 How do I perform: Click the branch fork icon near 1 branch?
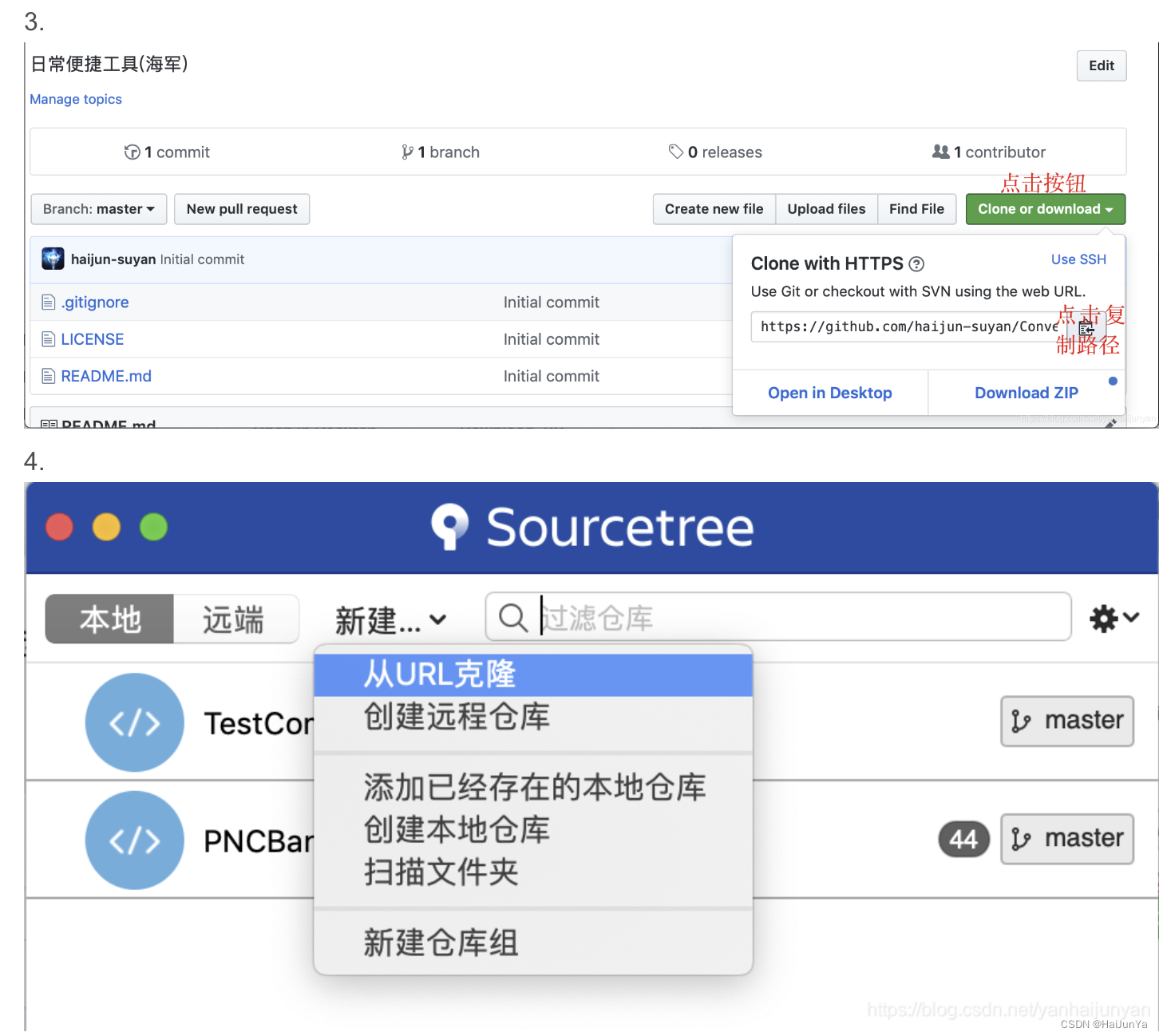407,152
